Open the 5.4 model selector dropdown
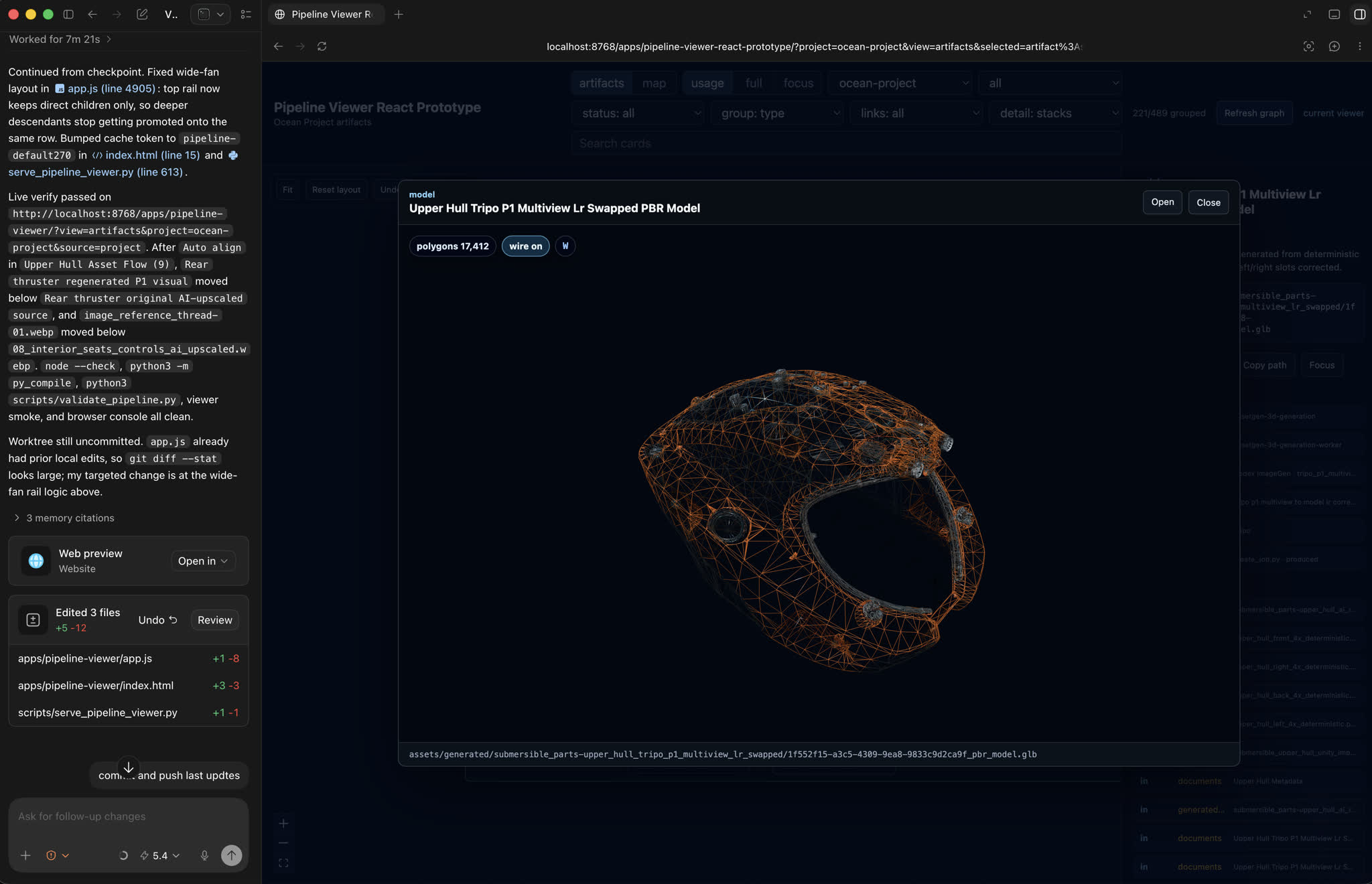Image resolution: width=1372 pixels, height=884 pixels. [159, 855]
